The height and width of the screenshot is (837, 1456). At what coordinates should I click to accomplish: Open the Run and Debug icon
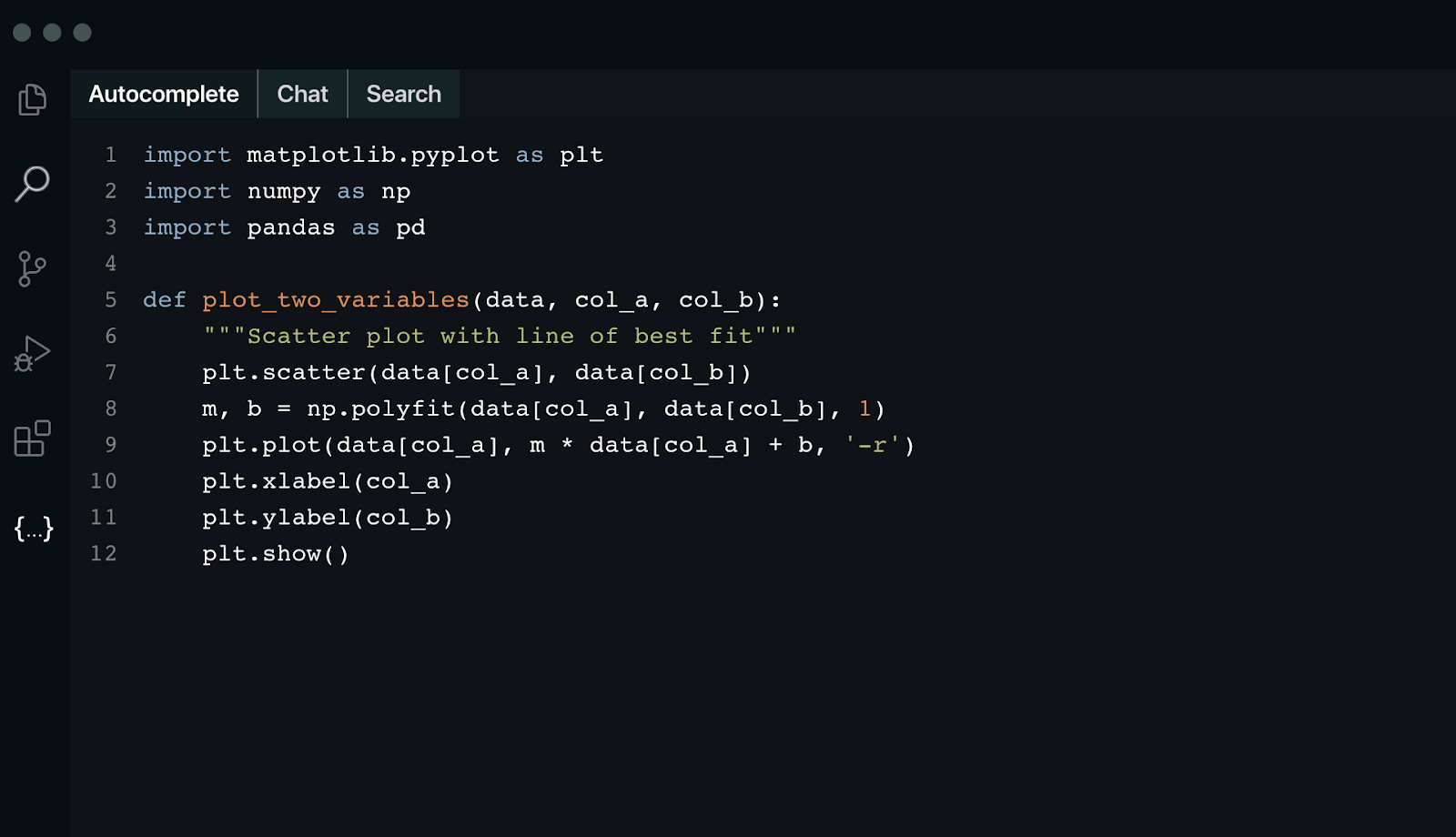click(x=33, y=353)
